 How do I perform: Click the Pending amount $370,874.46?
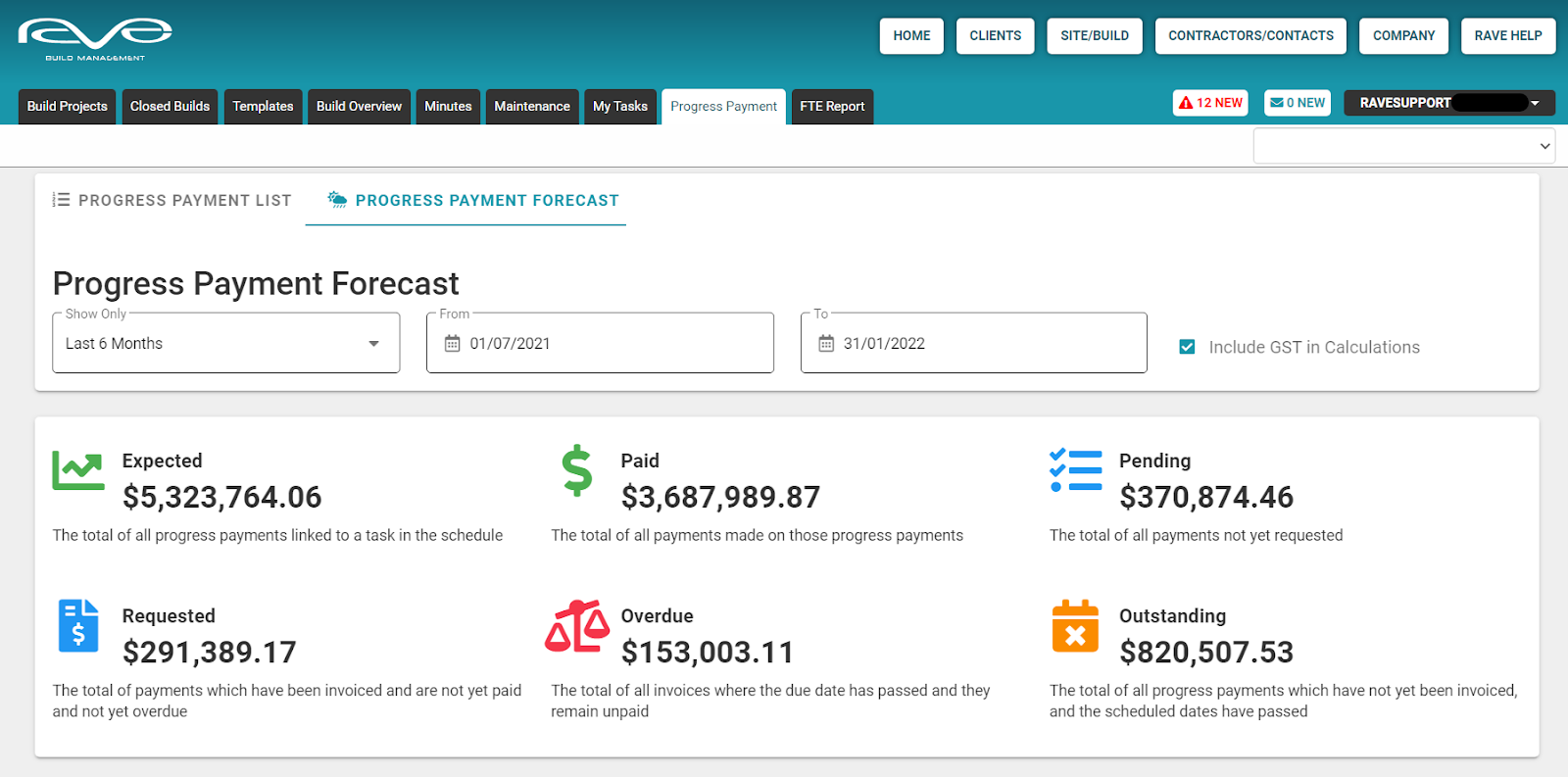pyautogui.click(x=1206, y=498)
